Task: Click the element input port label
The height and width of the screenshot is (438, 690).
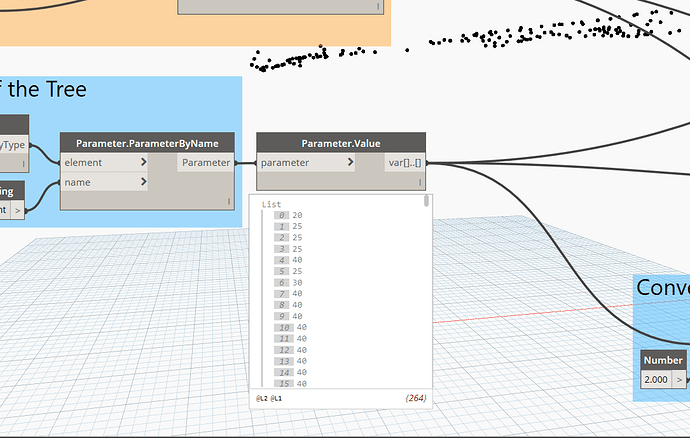Action: 83,162
